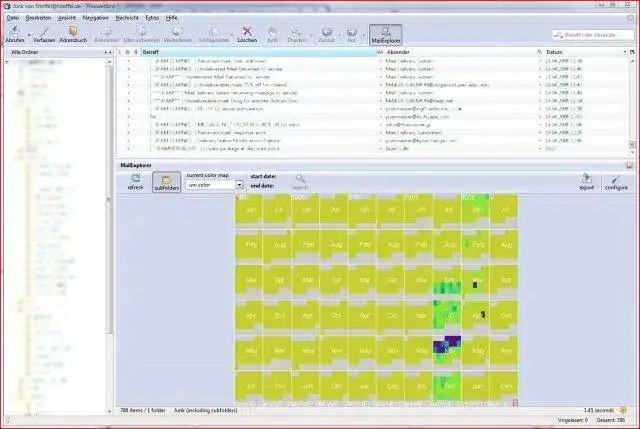This screenshot has width=640, height=429.
Task: Click the Weiterleiten forward icon
Action: coord(178,34)
